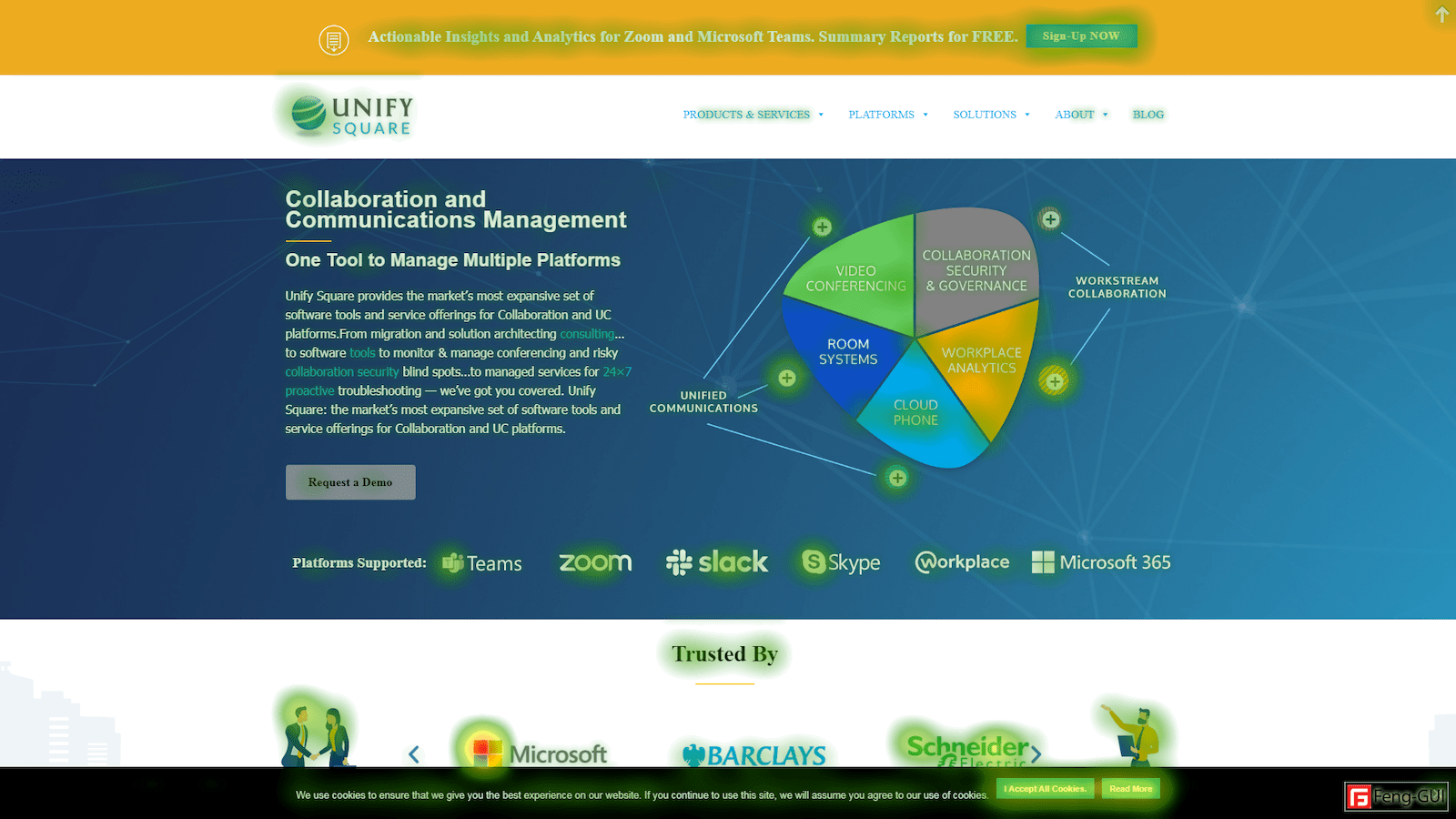The height and width of the screenshot is (819, 1456).
Task: Open the Products & Services menu
Action: pos(746,115)
